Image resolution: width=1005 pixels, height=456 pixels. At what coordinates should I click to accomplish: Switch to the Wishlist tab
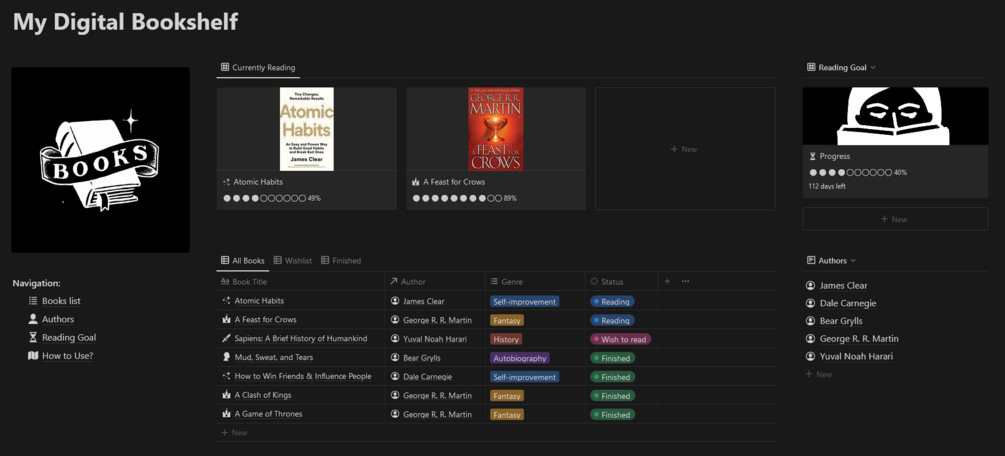(292, 260)
